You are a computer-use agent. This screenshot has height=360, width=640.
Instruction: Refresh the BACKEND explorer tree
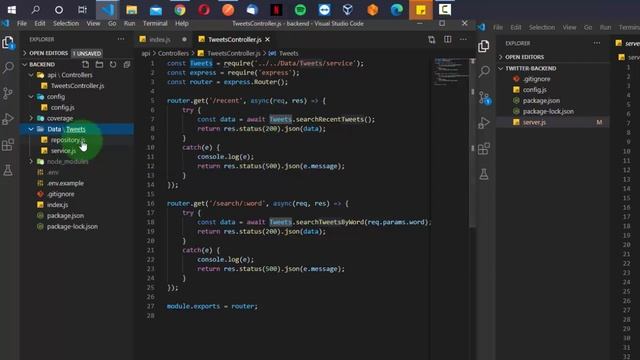[113, 64]
